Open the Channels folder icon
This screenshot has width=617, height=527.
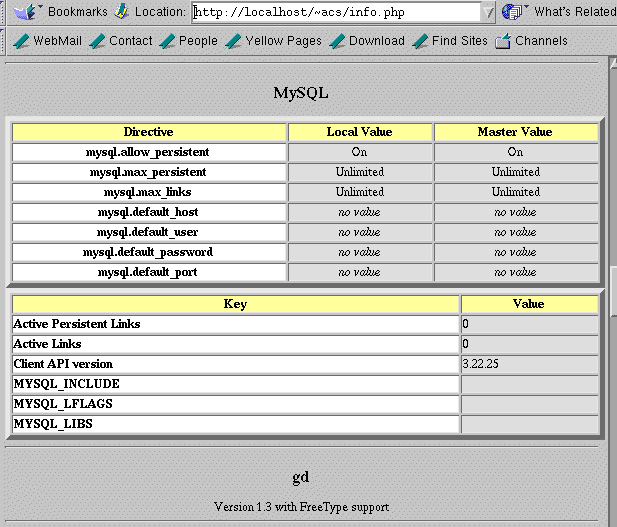[x=503, y=41]
